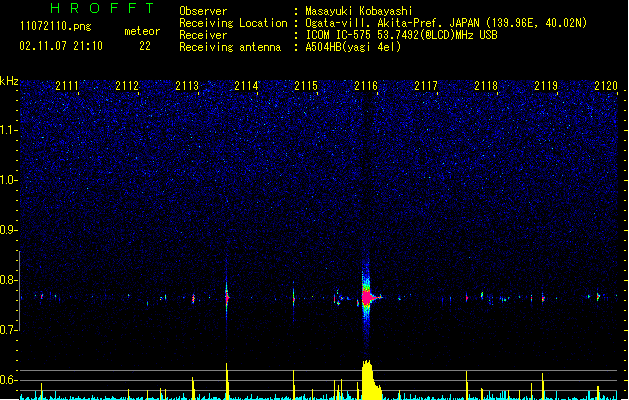Click the 0.6 kHz axis label

pos(8,380)
